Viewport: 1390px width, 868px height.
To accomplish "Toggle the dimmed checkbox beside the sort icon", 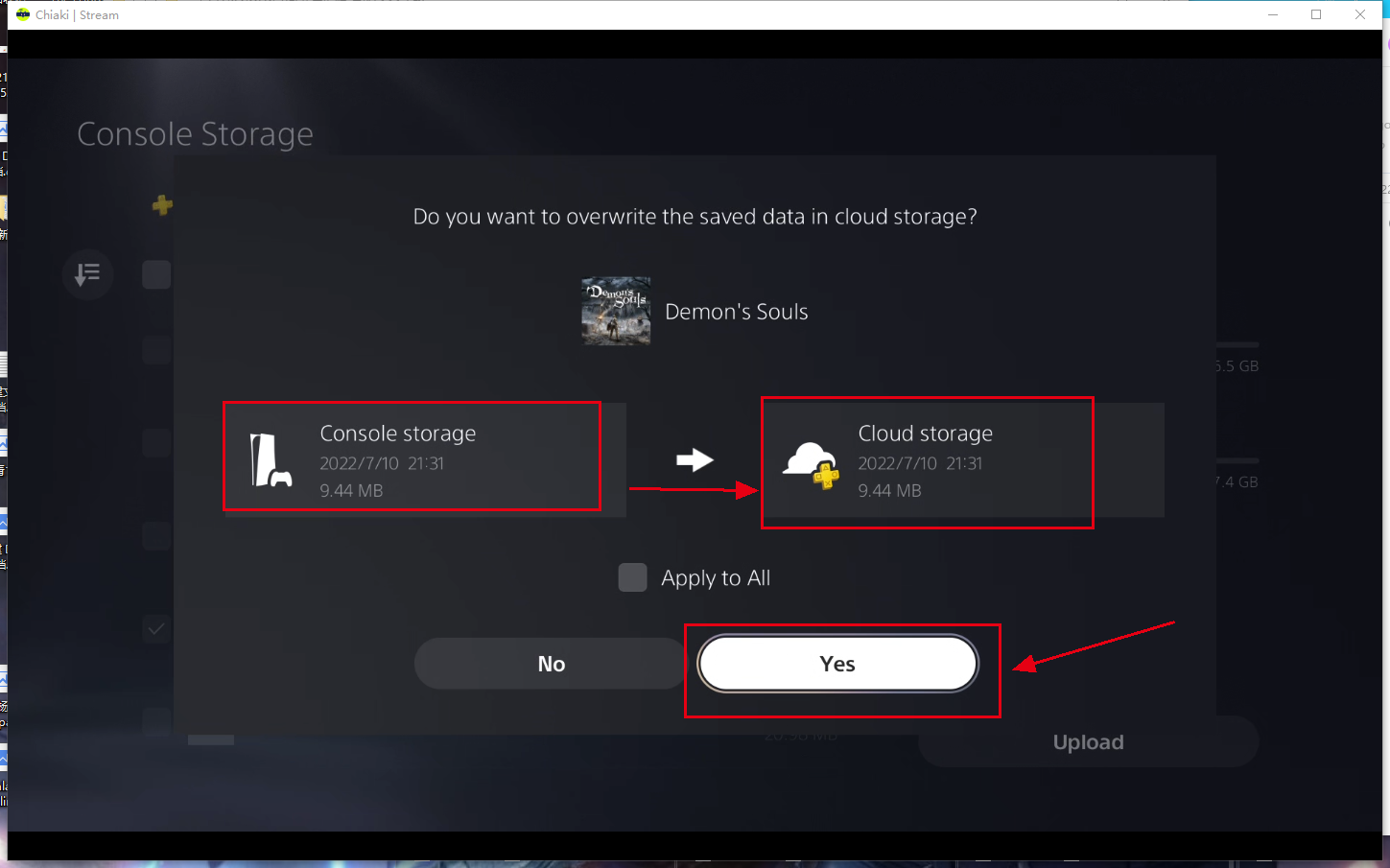I will [156, 275].
